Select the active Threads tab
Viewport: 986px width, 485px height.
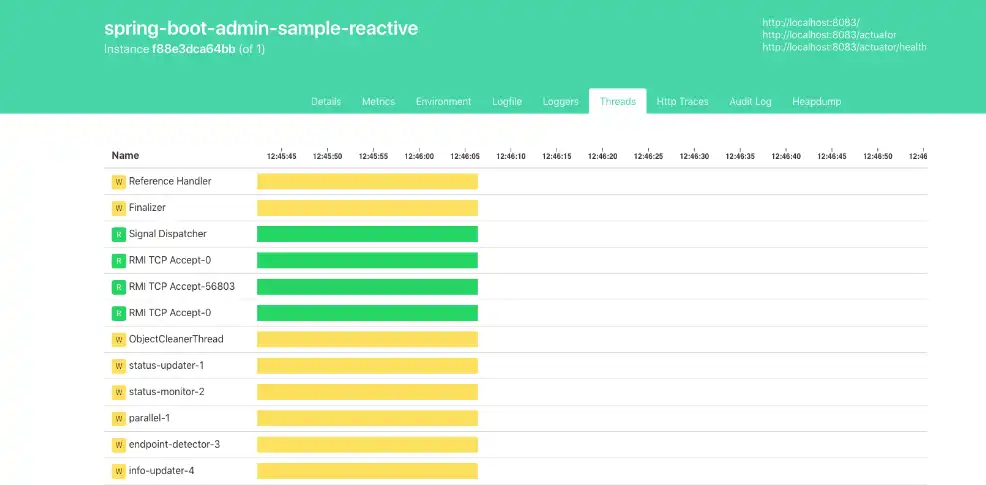618,101
